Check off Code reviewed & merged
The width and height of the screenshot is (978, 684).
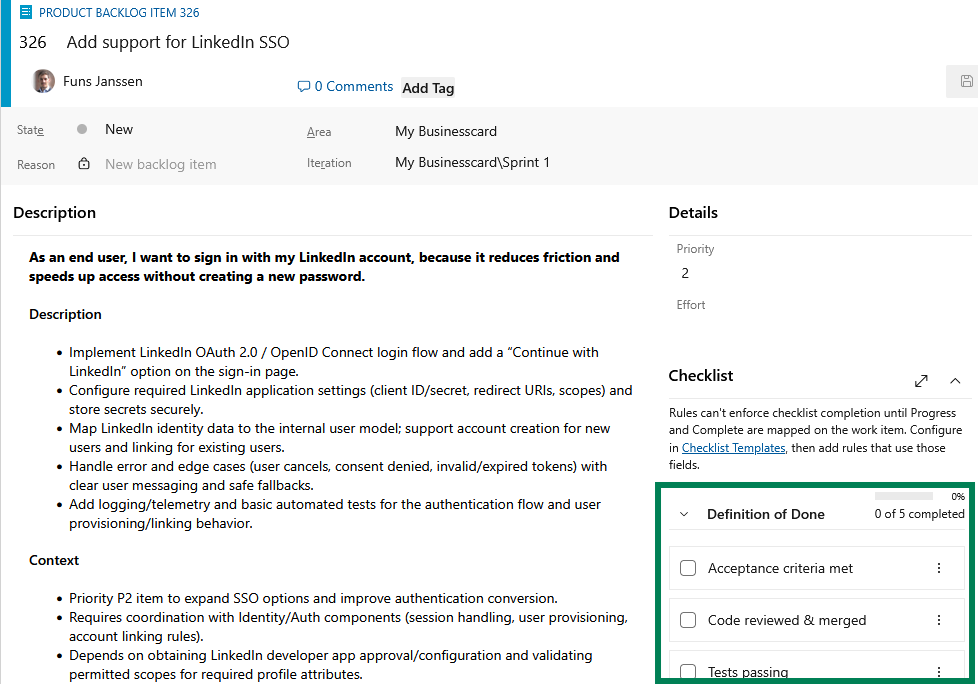click(687, 620)
